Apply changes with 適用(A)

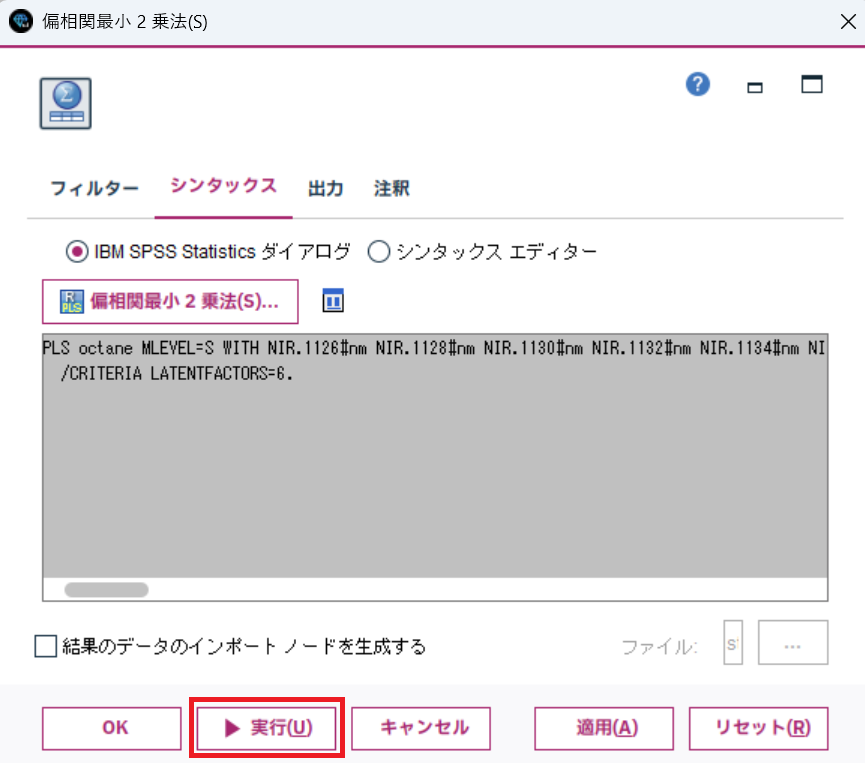click(604, 728)
